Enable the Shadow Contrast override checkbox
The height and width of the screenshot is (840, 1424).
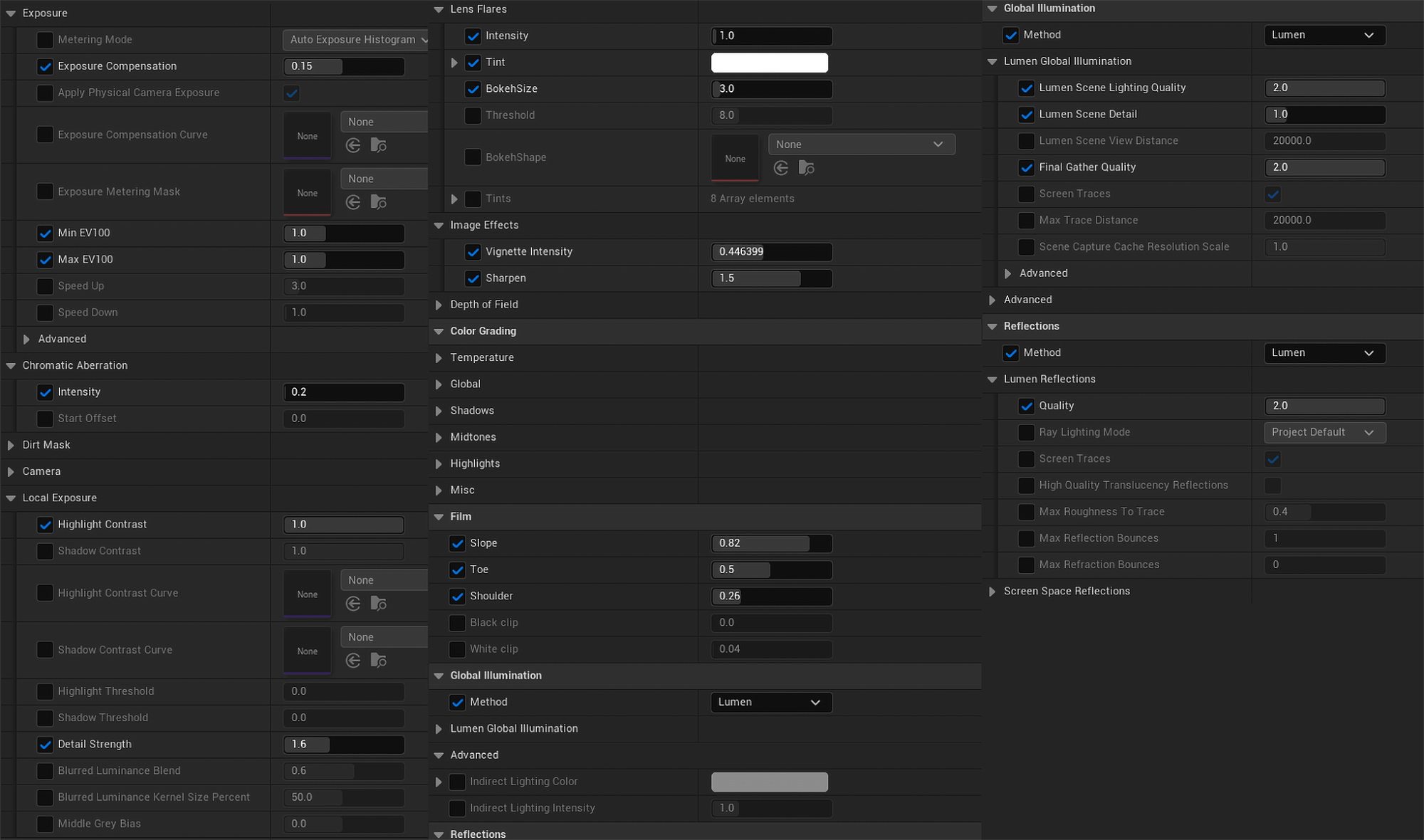[x=45, y=551]
